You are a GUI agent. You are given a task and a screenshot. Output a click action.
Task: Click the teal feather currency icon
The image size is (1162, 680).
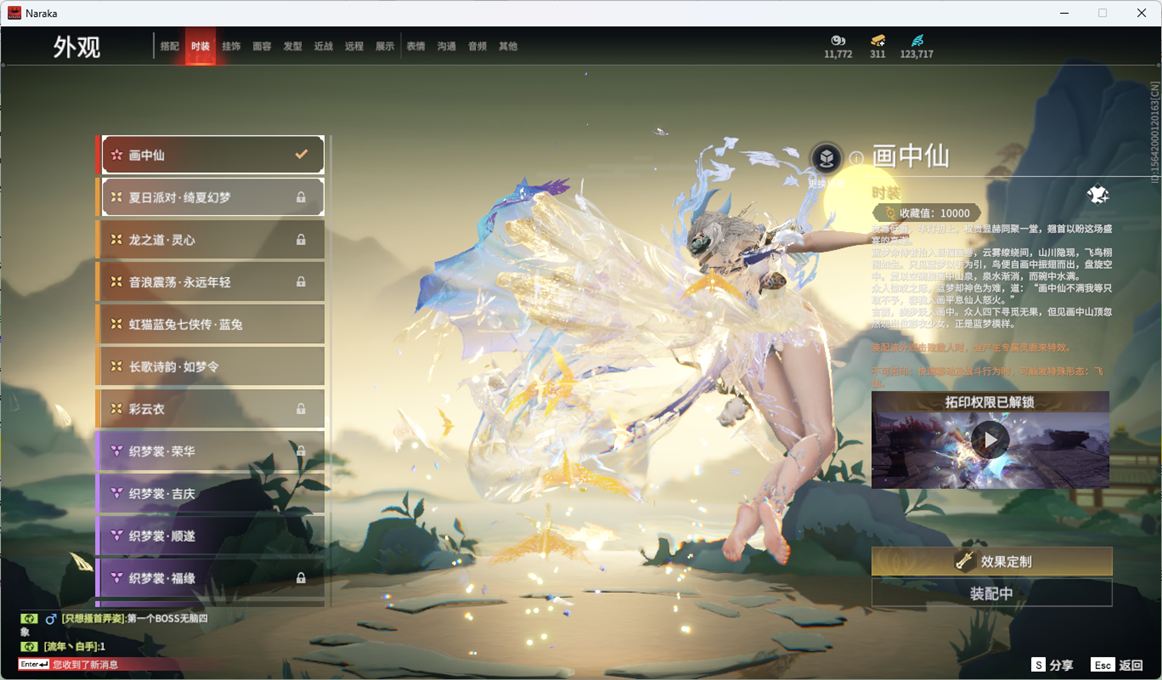(x=916, y=40)
